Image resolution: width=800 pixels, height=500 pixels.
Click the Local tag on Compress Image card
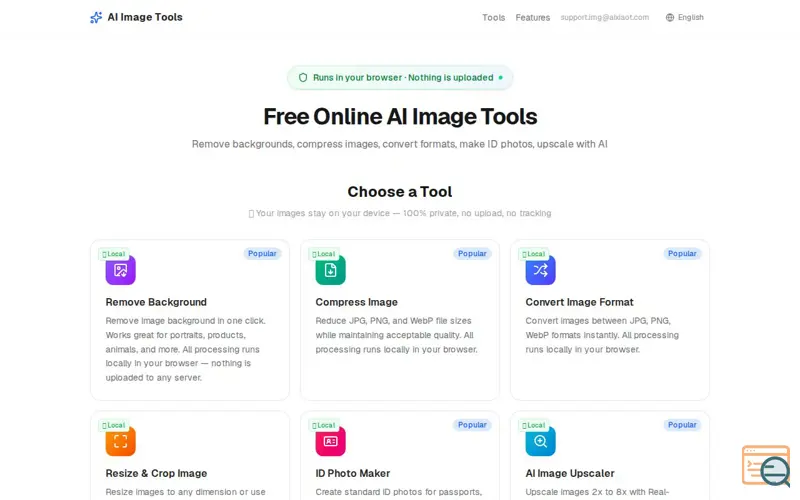(x=324, y=254)
